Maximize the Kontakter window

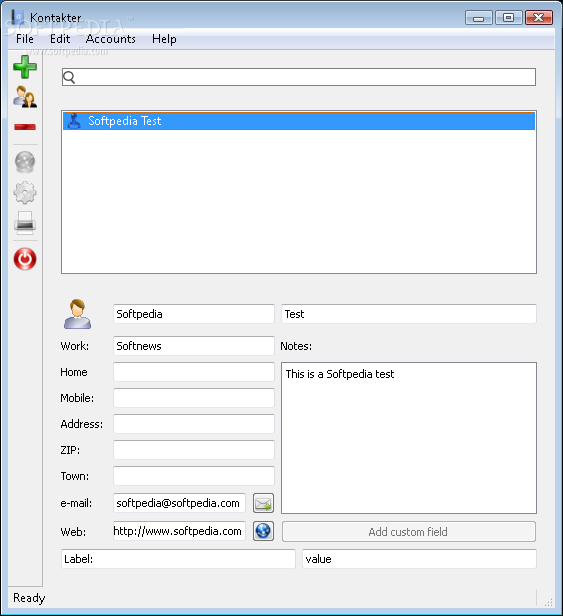point(508,18)
